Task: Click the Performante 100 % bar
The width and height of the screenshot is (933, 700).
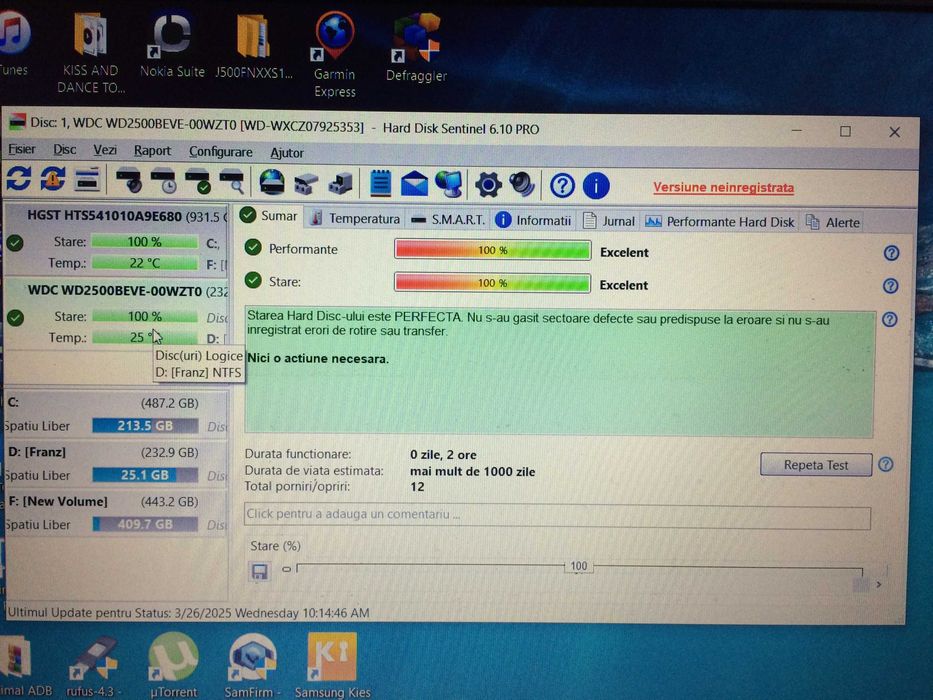Action: tap(493, 250)
